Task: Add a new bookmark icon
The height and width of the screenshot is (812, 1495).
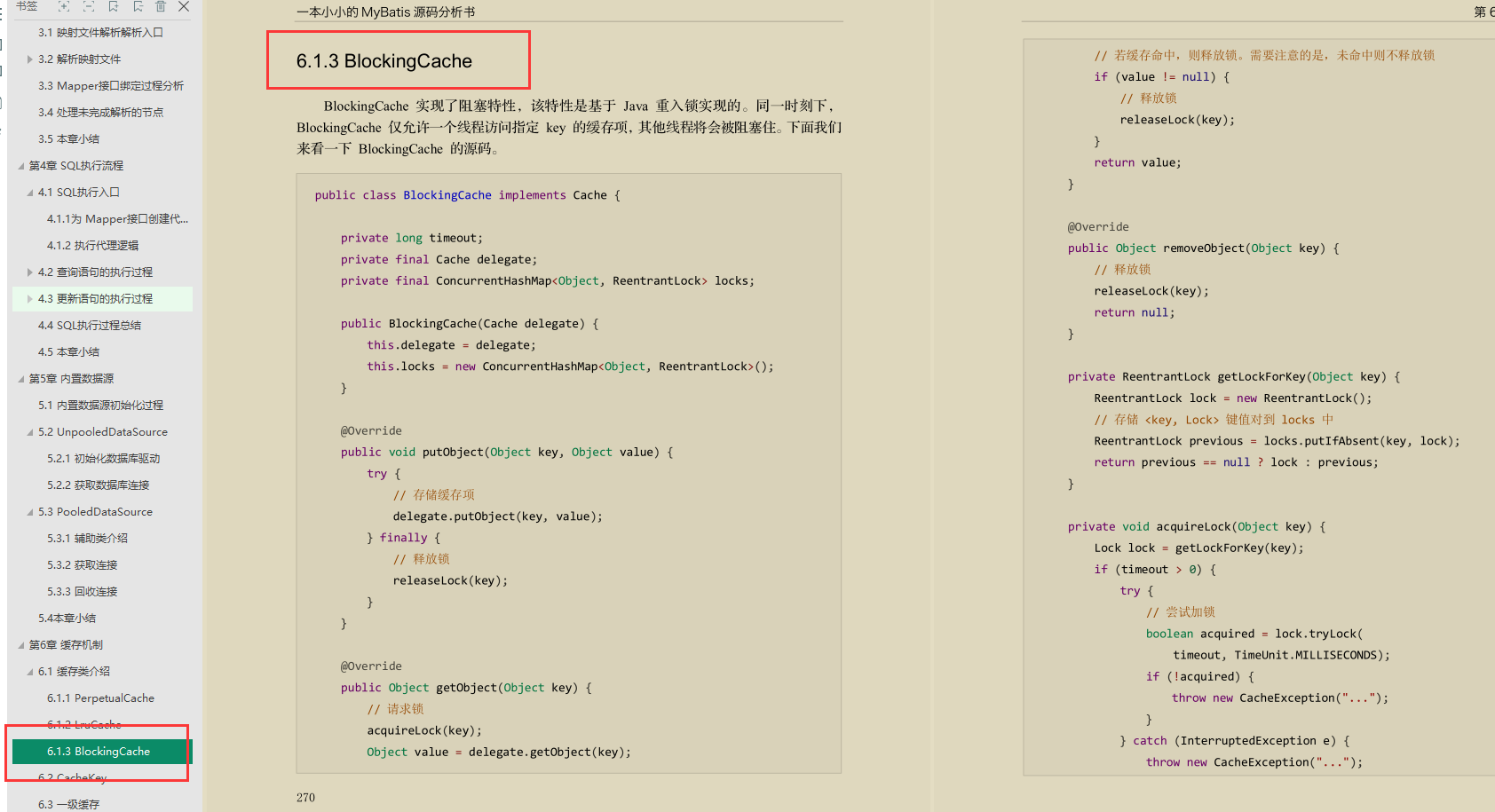Action: coord(114,6)
